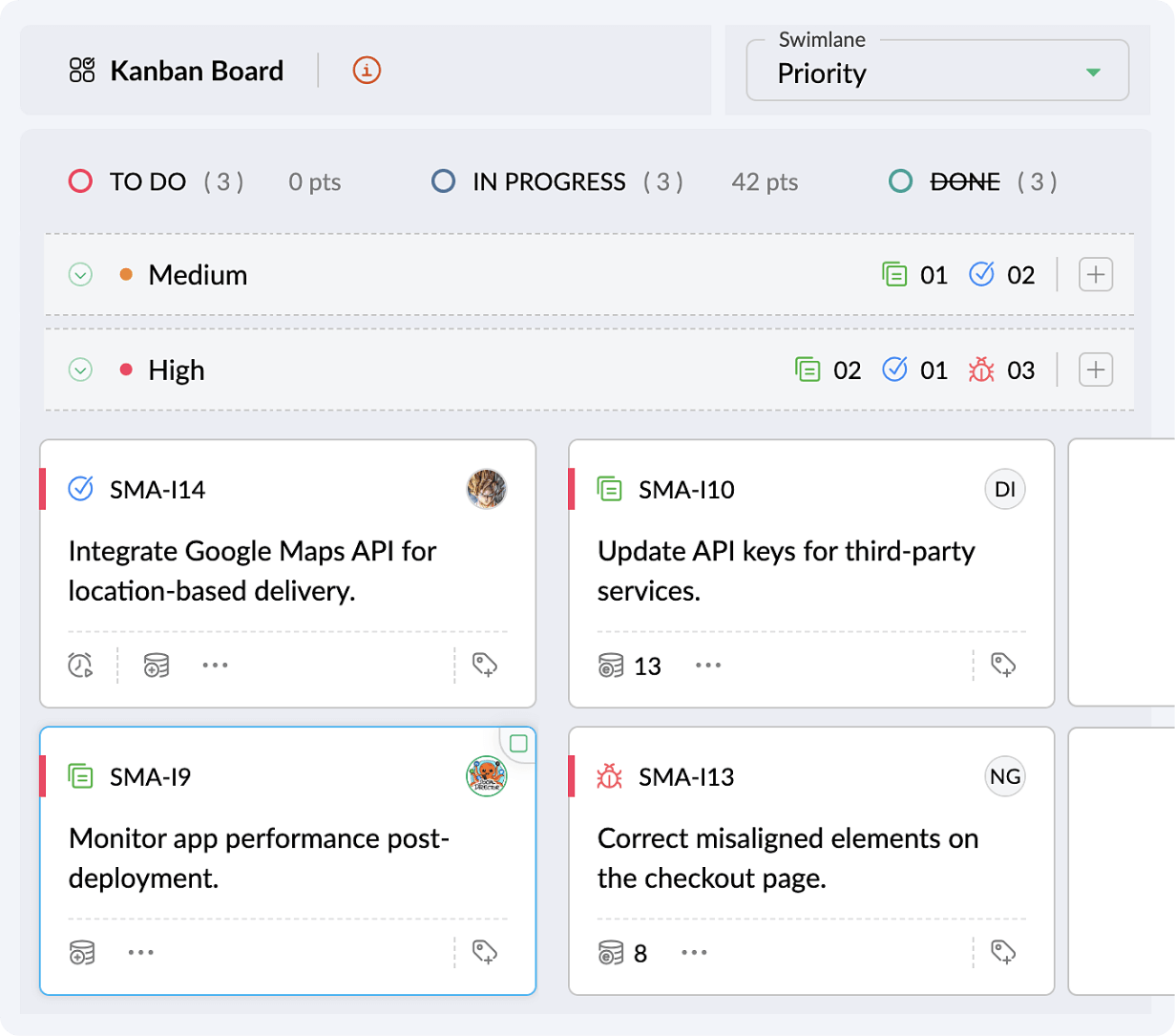Click the story icon in High row
Viewport: 1175px width, 1036px height.
(x=808, y=370)
